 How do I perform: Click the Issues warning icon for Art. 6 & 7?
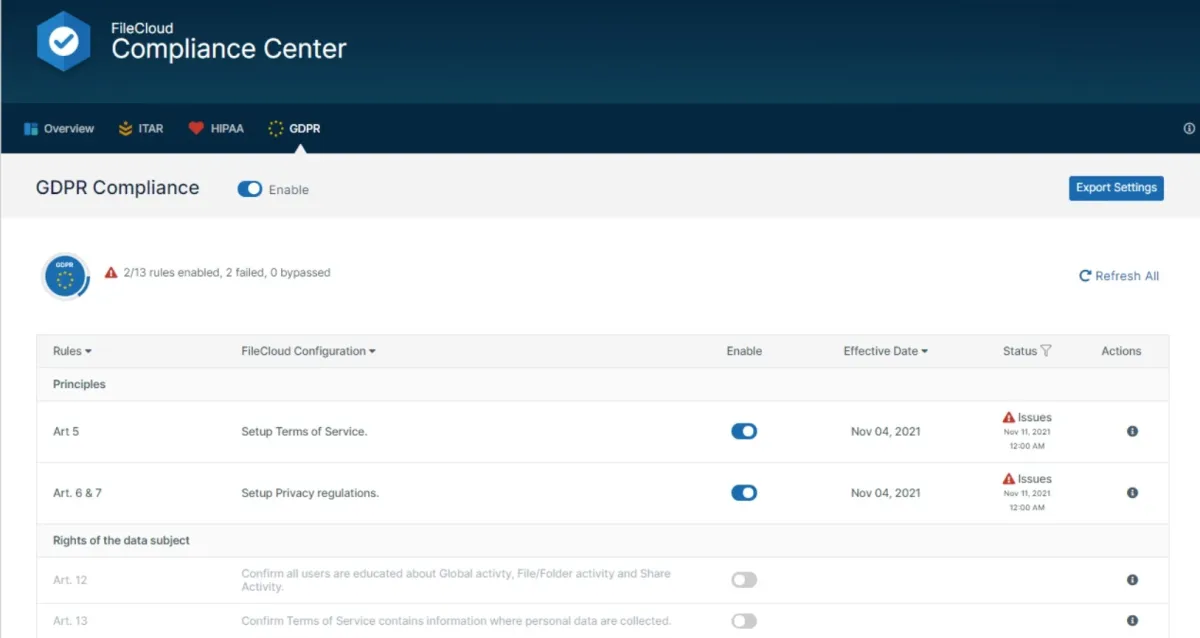pyautogui.click(x=1009, y=479)
